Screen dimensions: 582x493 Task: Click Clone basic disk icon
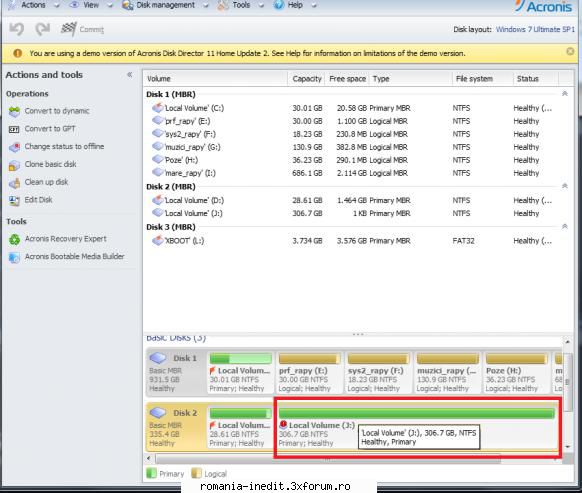click(14, 165)
